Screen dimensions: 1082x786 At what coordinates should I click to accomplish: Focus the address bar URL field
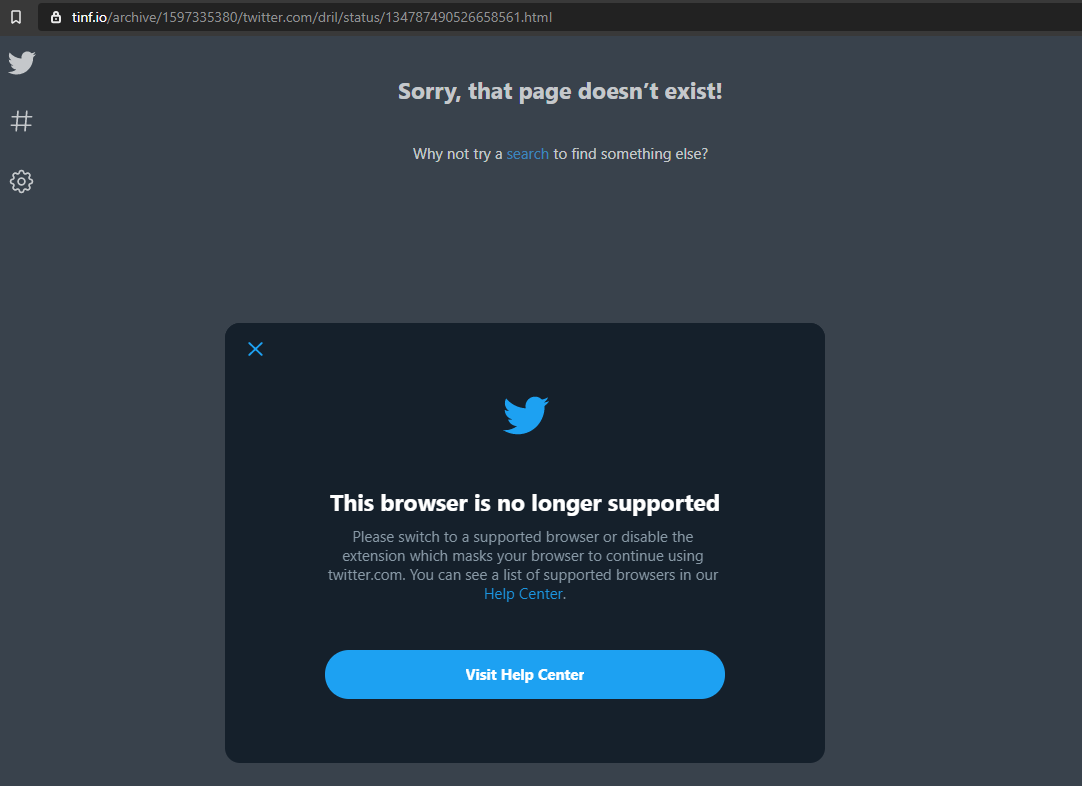coord(559,17)
